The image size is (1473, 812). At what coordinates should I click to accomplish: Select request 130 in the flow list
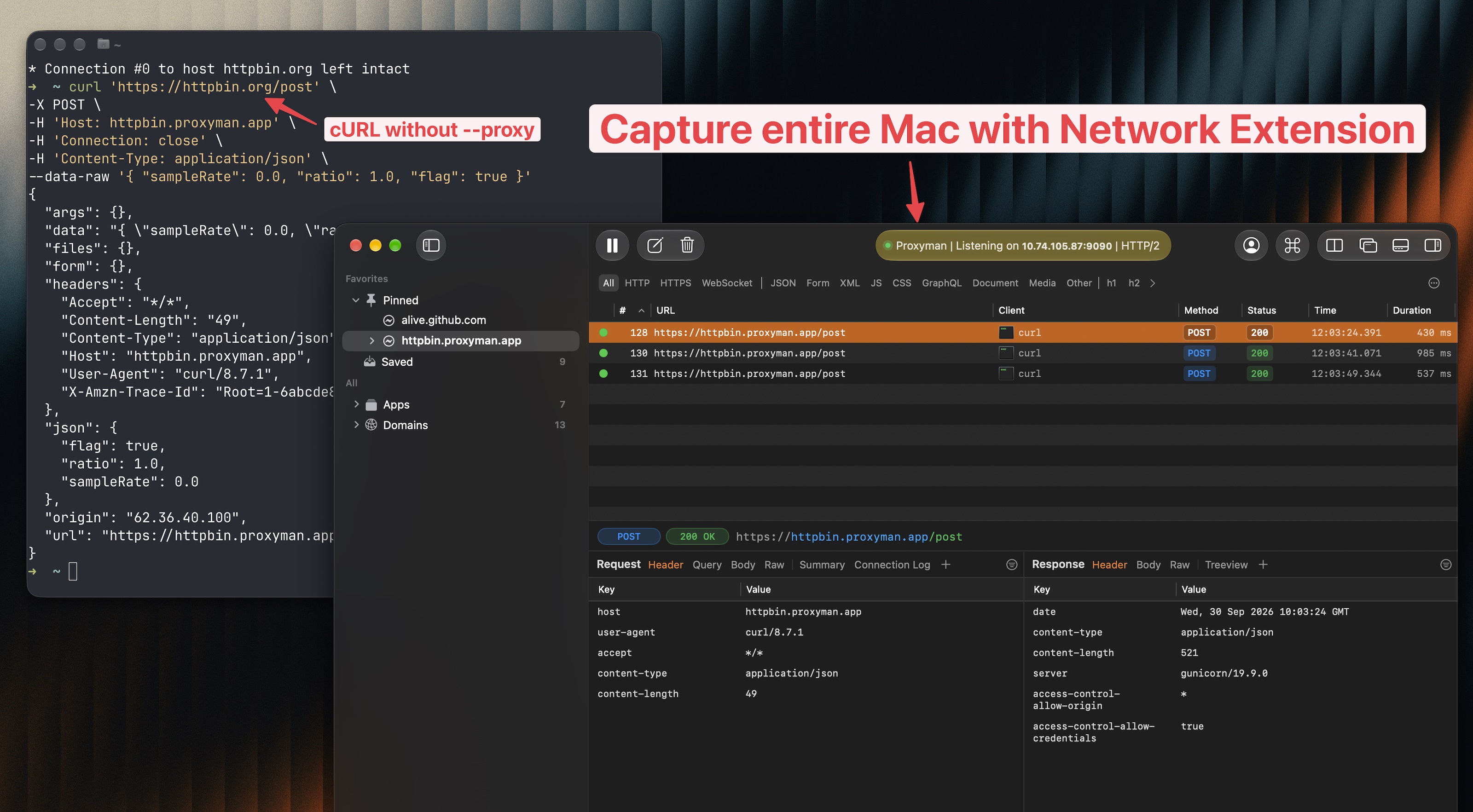1022,353
